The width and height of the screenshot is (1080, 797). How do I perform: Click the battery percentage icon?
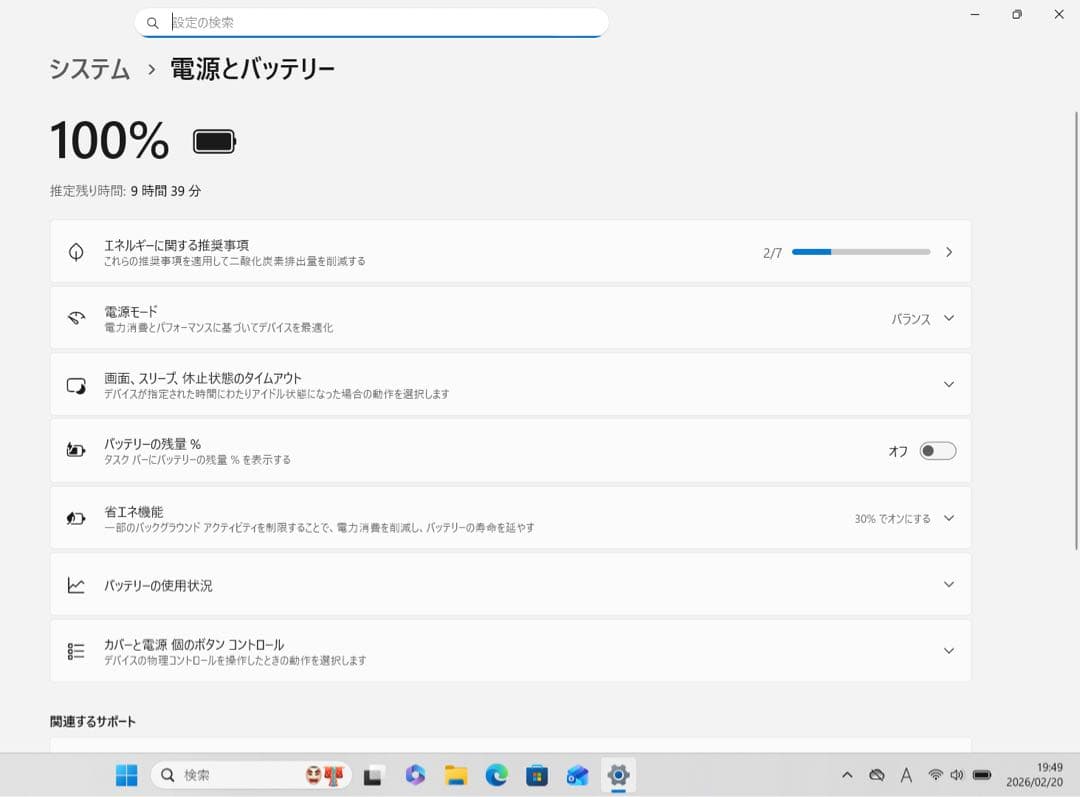coord(75,450)
